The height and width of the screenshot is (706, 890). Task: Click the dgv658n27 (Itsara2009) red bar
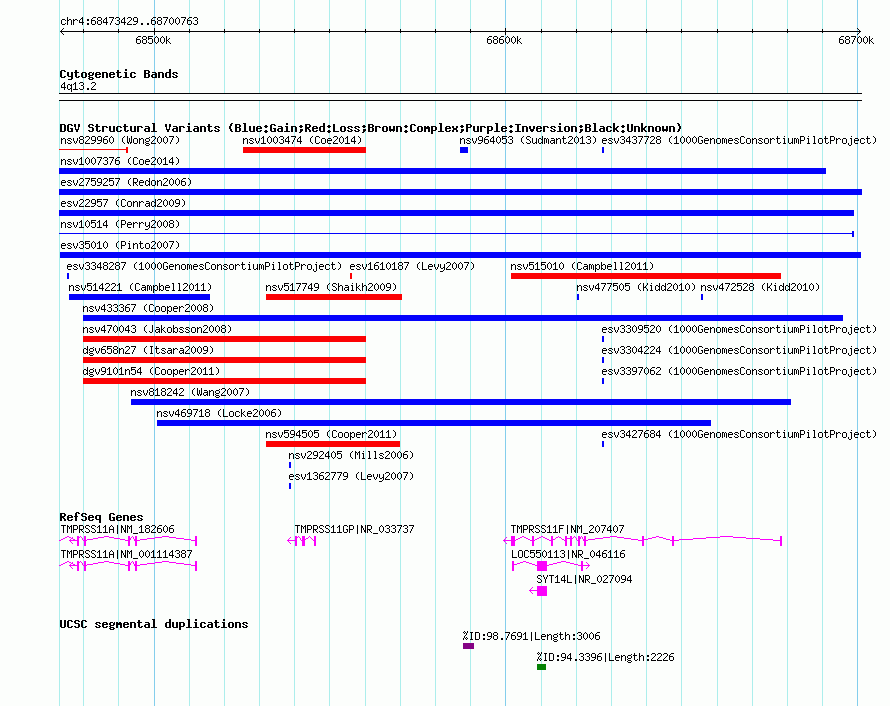pos(224,360)
